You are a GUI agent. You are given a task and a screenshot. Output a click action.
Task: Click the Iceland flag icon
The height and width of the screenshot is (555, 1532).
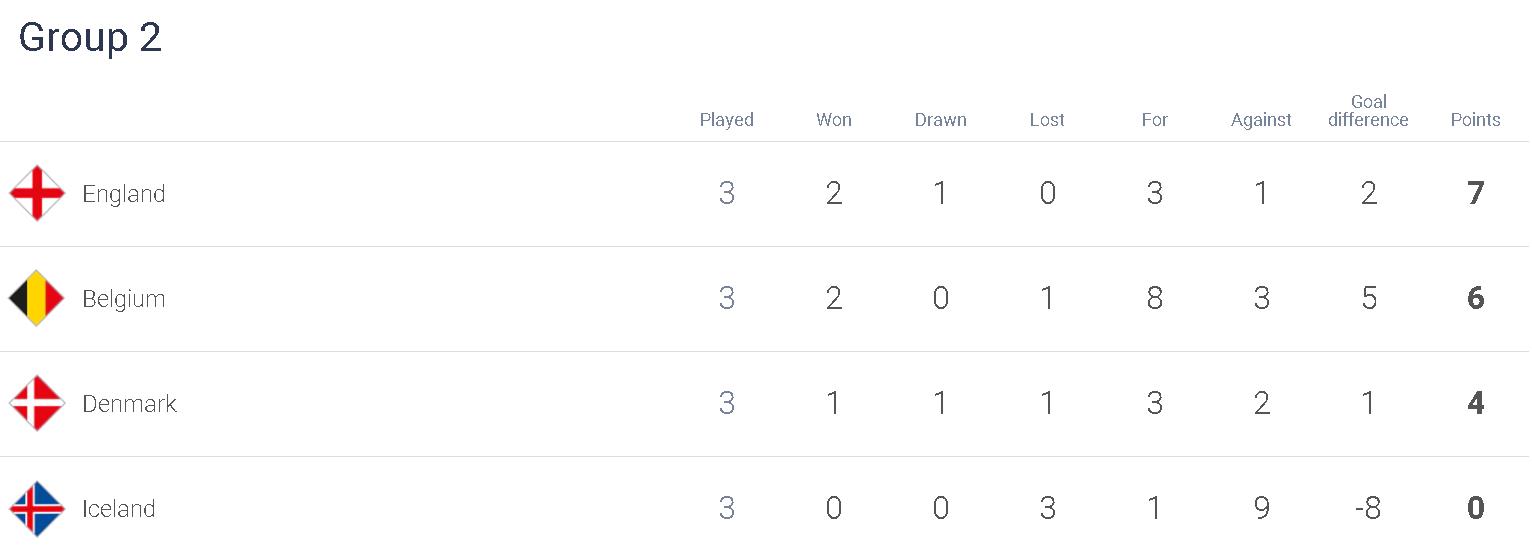[37, 508]
